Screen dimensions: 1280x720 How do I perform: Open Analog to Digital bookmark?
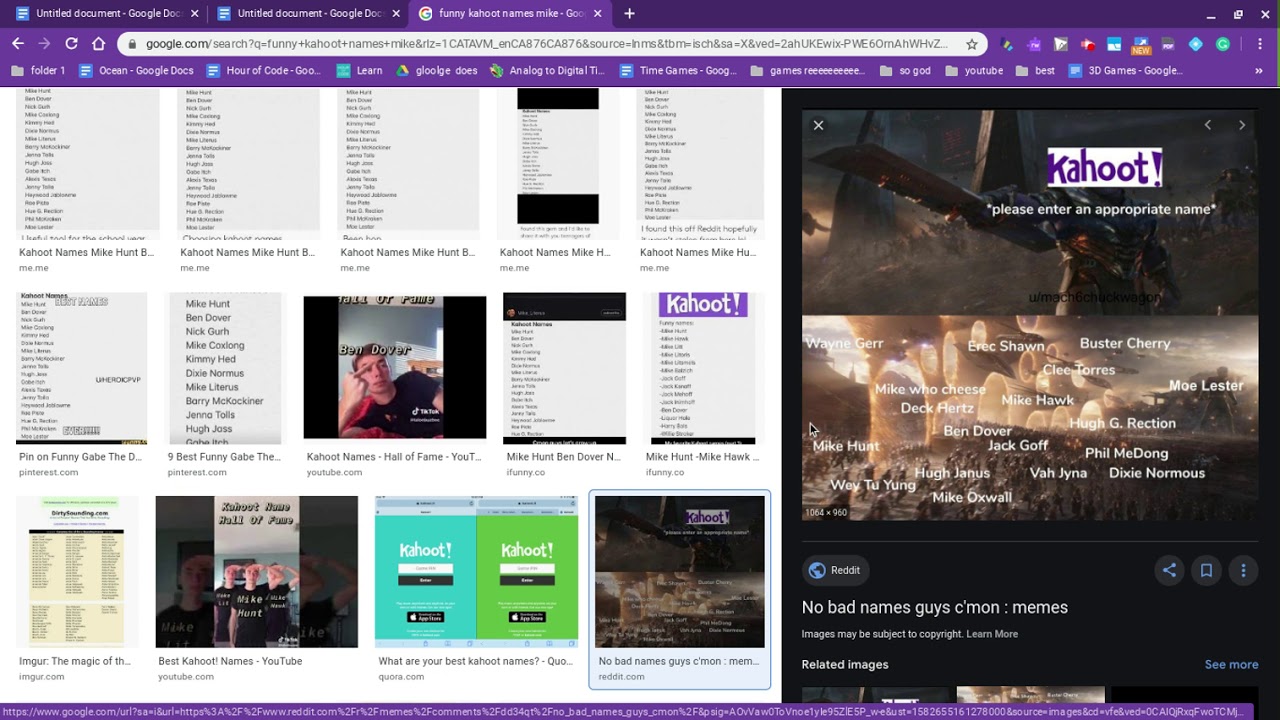coord(548,71)
